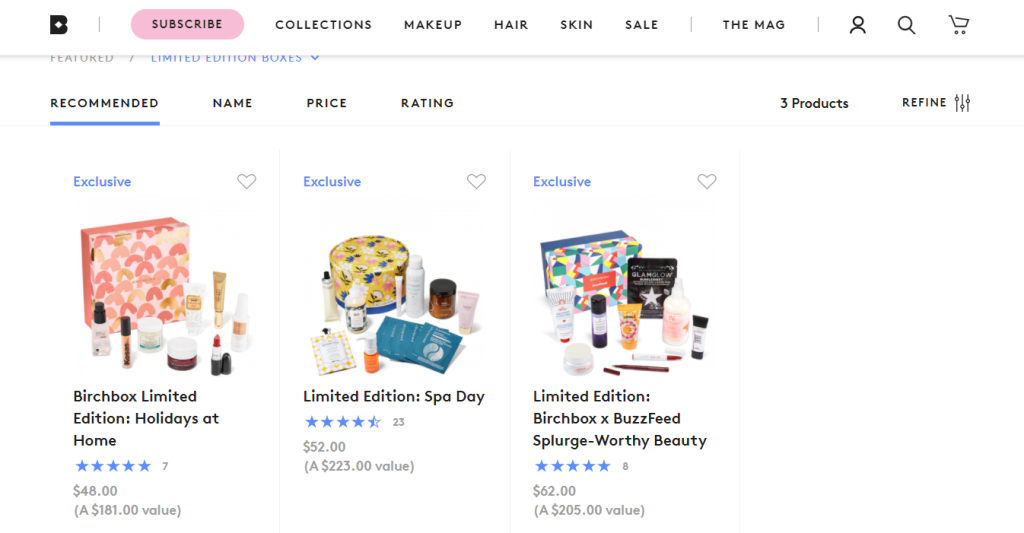The width and height of the screenshot is (1024, 533).
Task: Open the Makeup menu
Action: pos(433,25)
